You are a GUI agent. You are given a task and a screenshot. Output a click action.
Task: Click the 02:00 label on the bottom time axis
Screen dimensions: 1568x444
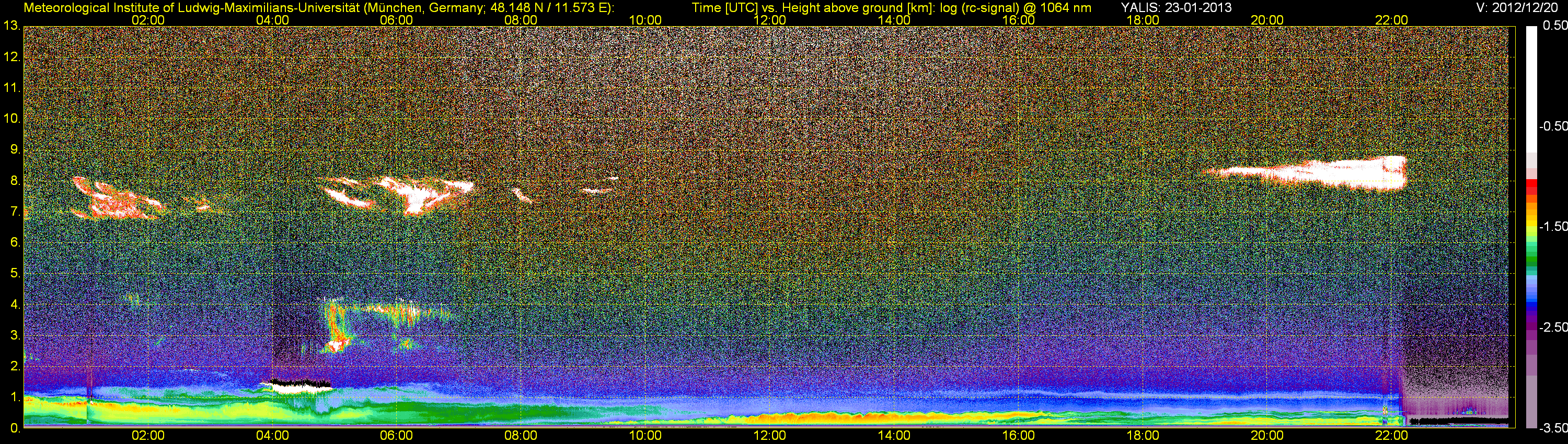coord(148,436)
